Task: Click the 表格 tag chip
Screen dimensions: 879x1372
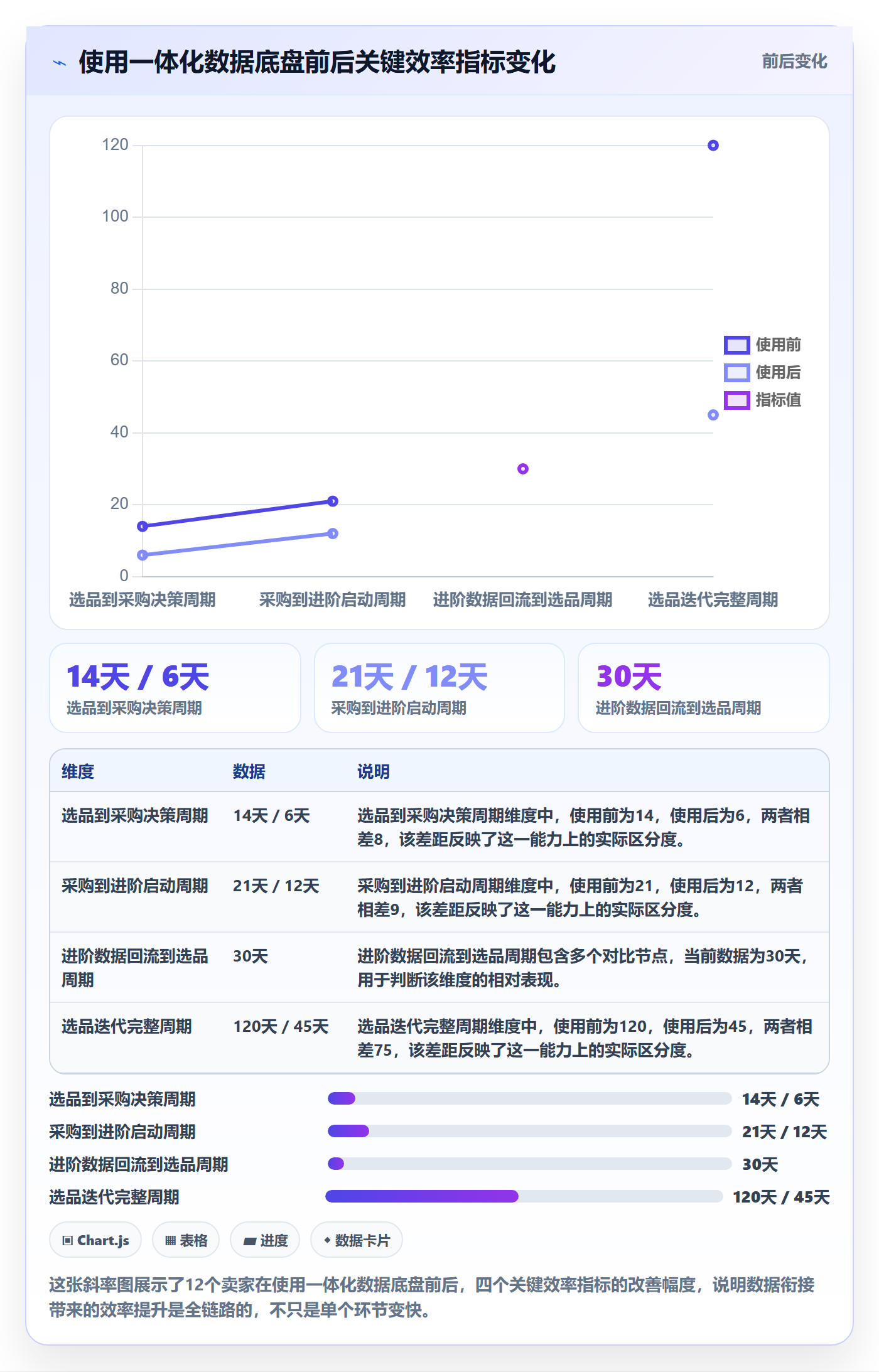Action: tap(186, 1240)
